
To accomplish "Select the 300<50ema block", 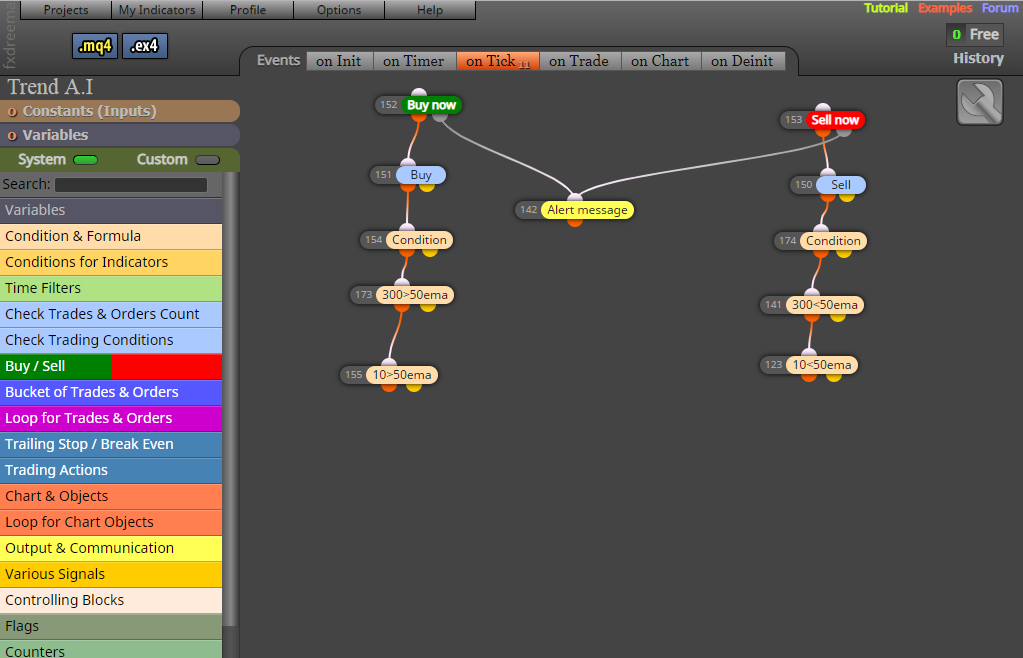I will [x=825, y=305].
